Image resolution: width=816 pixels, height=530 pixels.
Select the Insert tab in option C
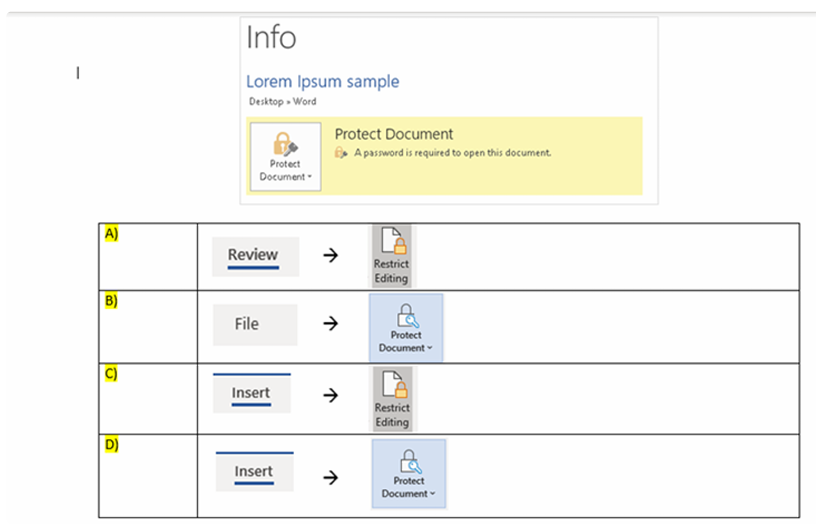point(251,393)
